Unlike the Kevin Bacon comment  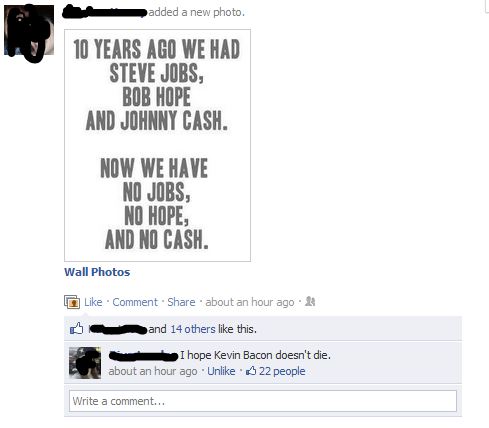pos(221,371)
